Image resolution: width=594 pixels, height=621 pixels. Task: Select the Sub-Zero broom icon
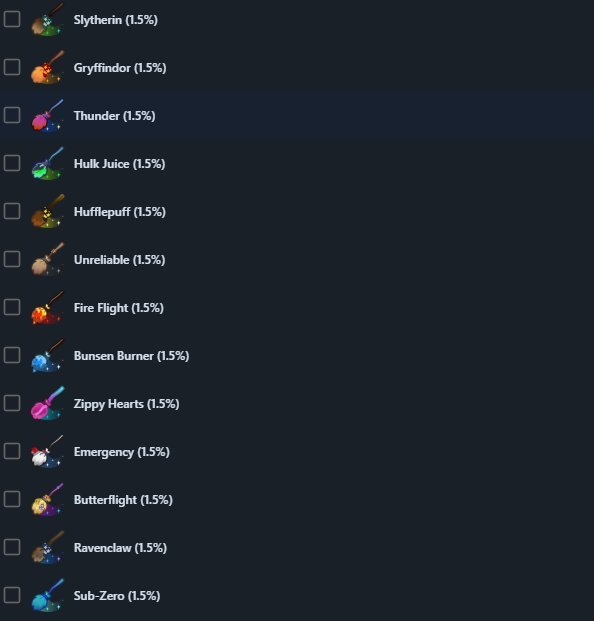tap(47, 595)
